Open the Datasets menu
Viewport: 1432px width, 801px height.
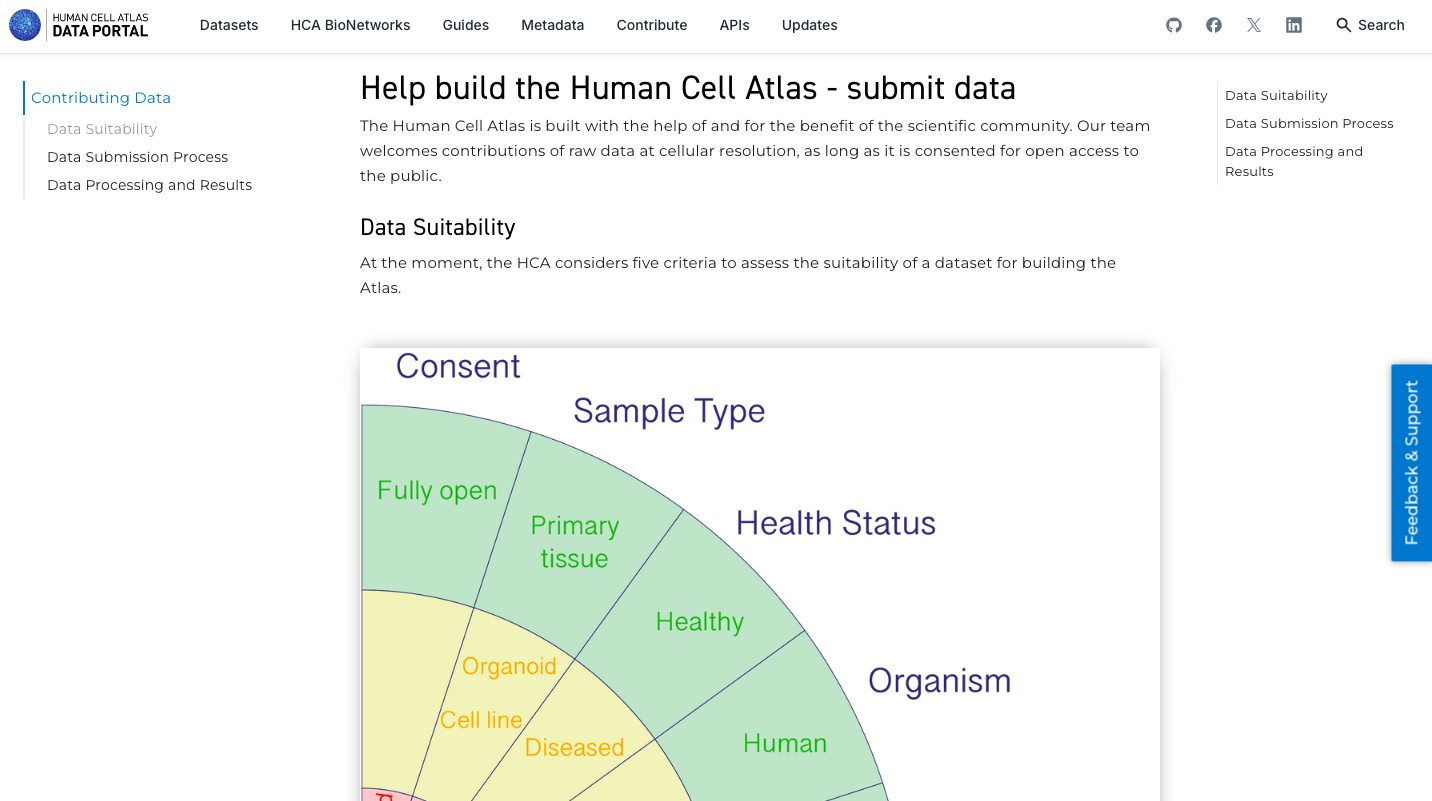coord(229,25)
